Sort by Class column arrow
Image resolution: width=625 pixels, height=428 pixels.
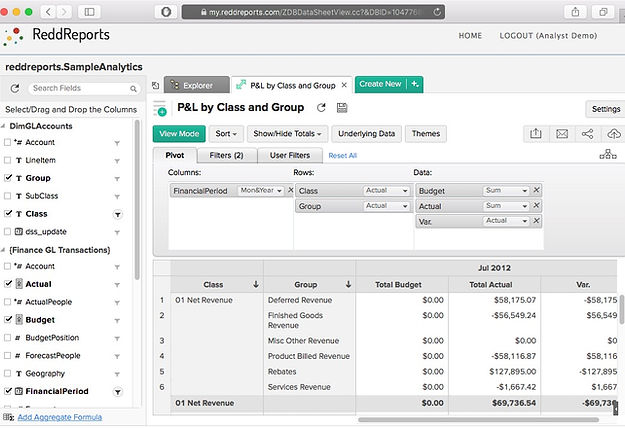pos(256,284)
